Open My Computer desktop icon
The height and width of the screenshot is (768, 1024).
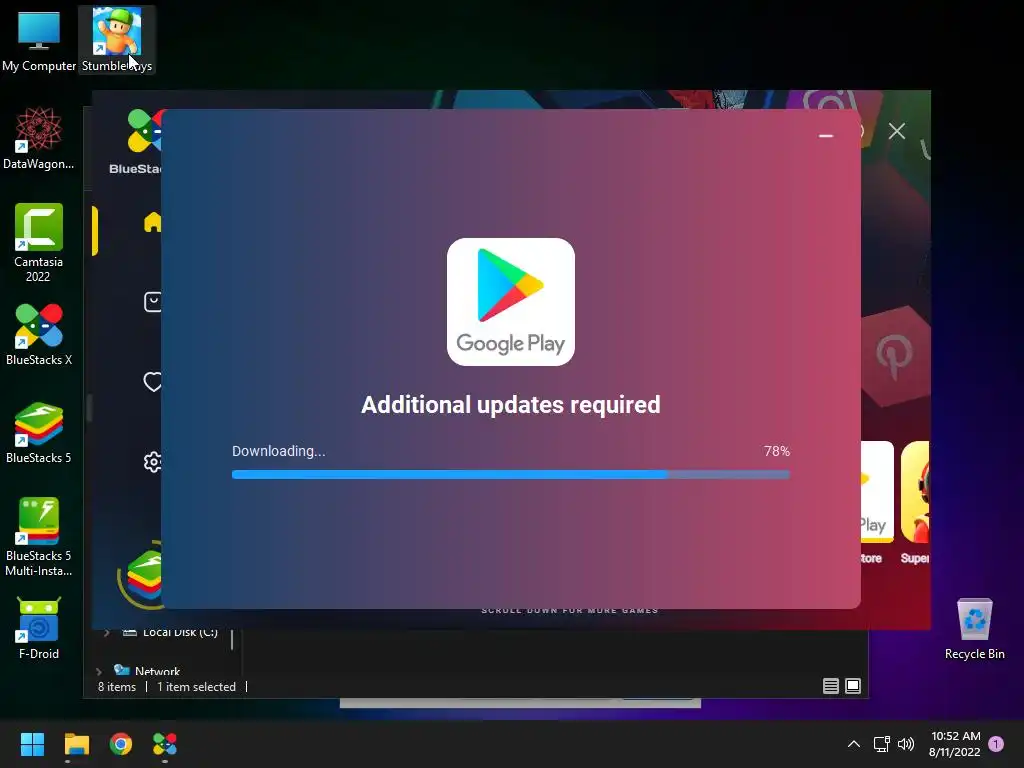(x=39, y=39)
